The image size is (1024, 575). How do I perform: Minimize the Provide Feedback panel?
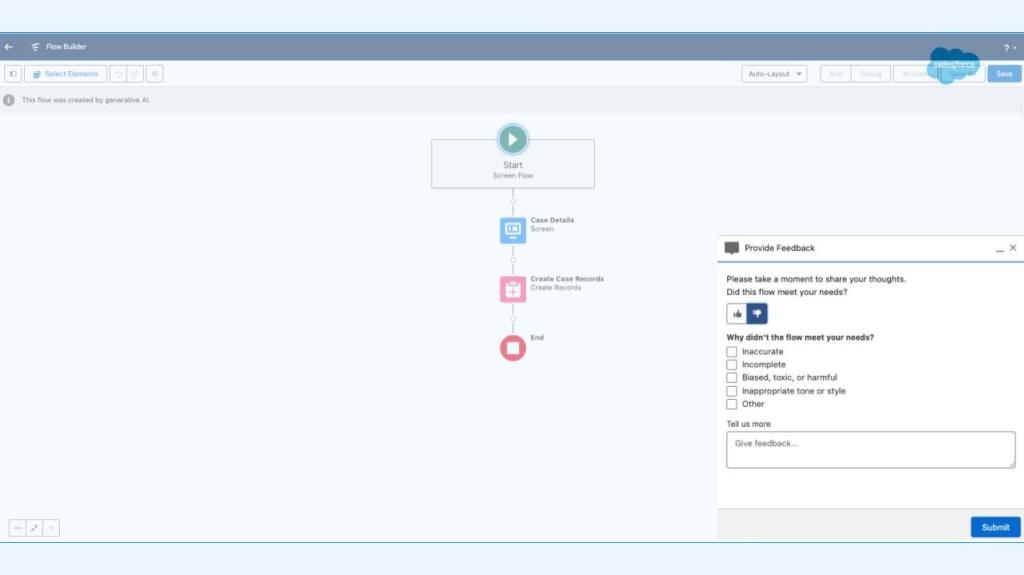(999, 248)
